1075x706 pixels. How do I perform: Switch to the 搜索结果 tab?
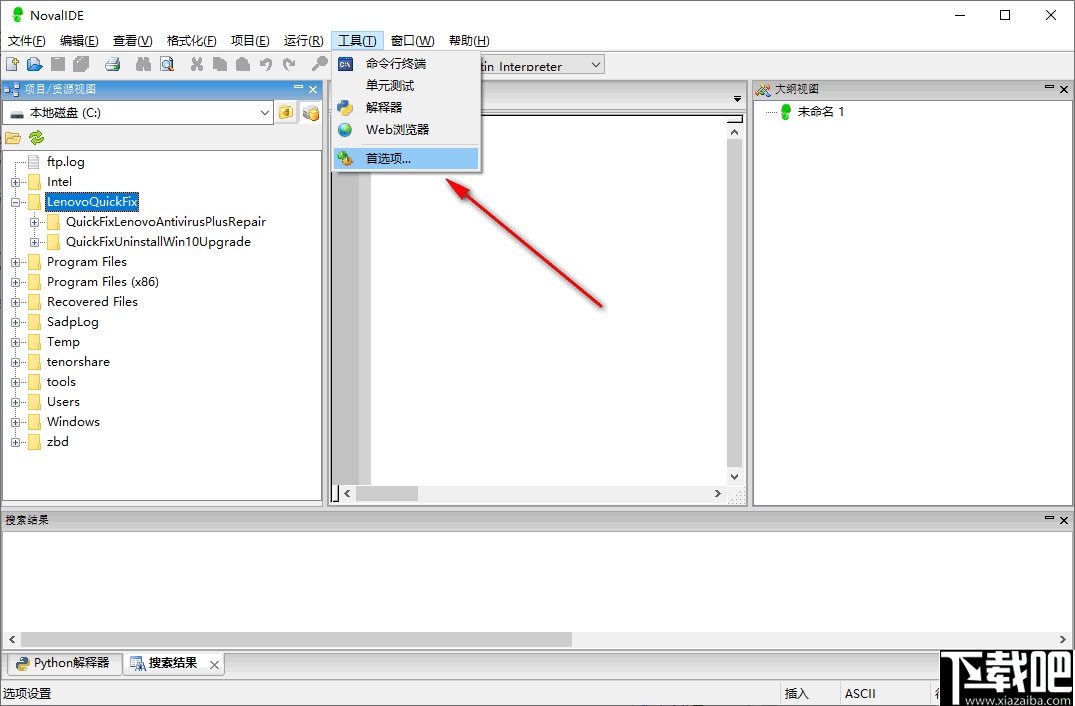(173, 663)
